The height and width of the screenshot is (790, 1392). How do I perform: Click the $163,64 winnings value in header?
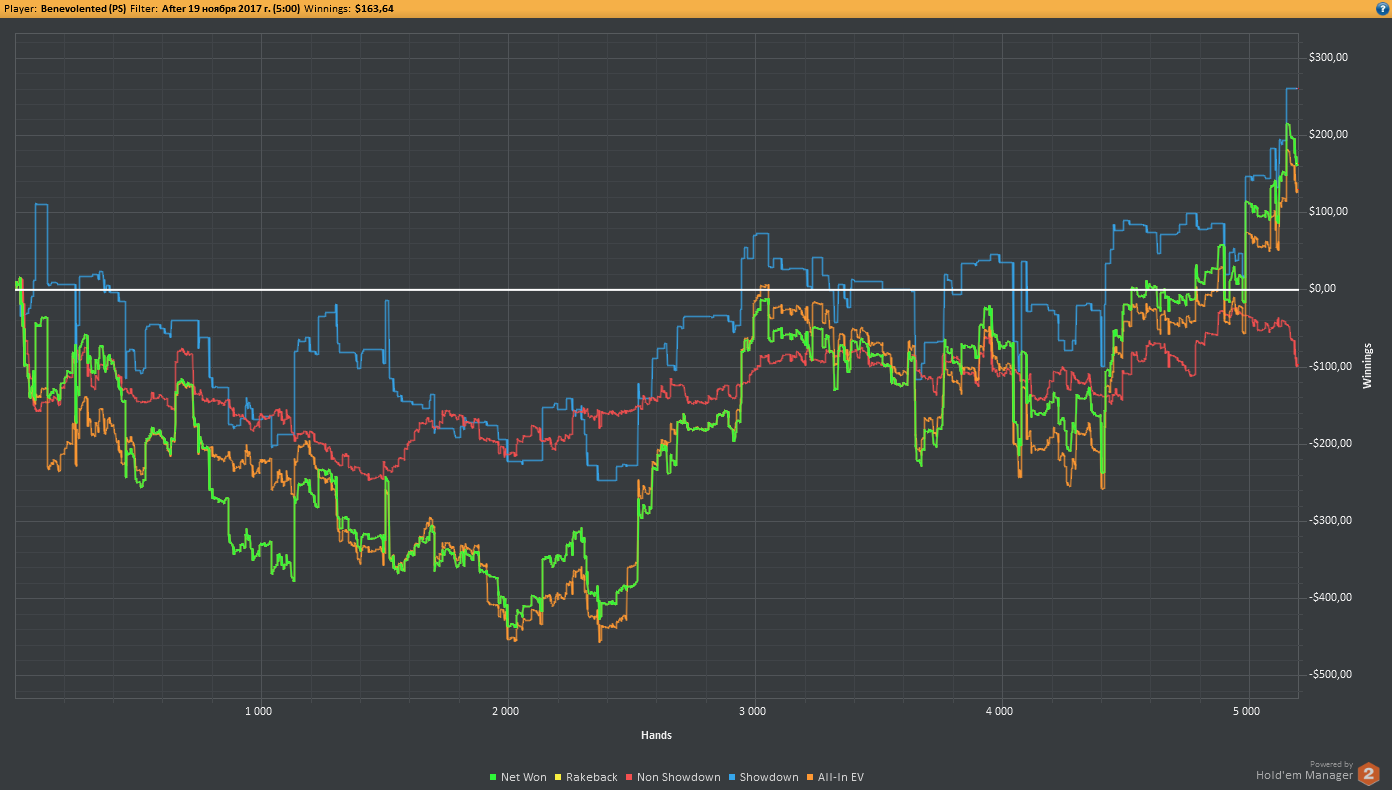(x=376, y=8)
